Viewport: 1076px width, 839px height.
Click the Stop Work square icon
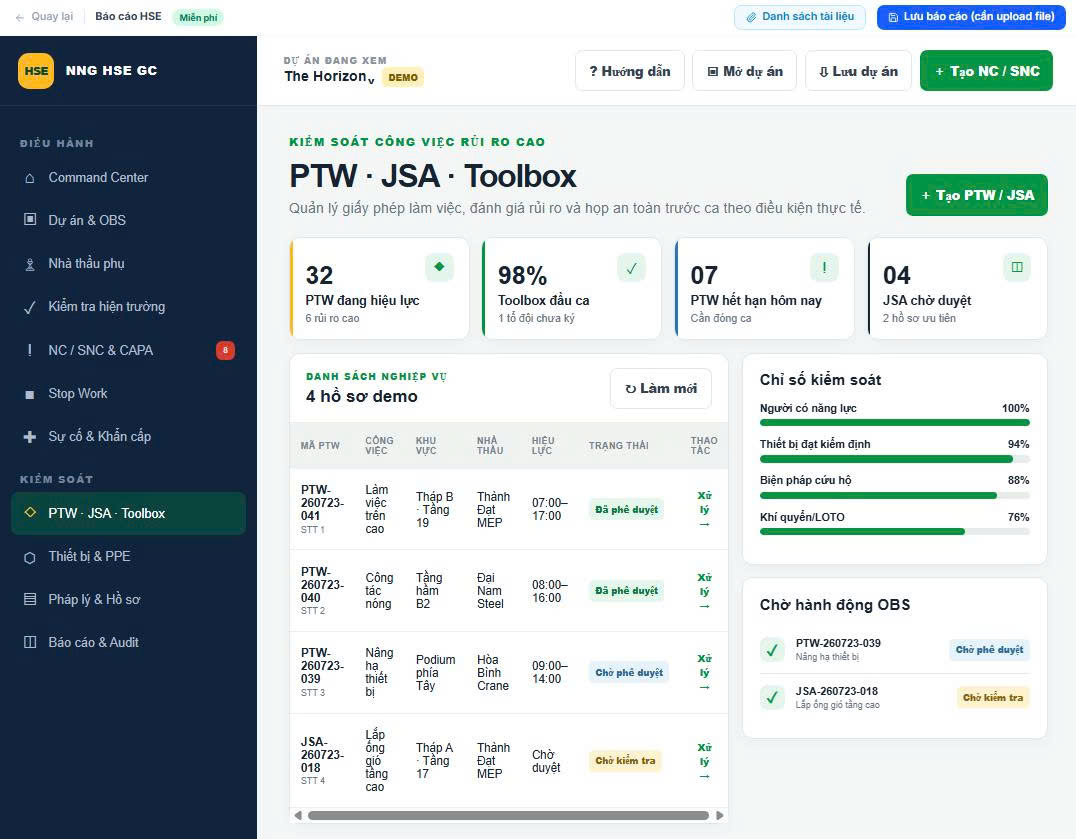30,394
